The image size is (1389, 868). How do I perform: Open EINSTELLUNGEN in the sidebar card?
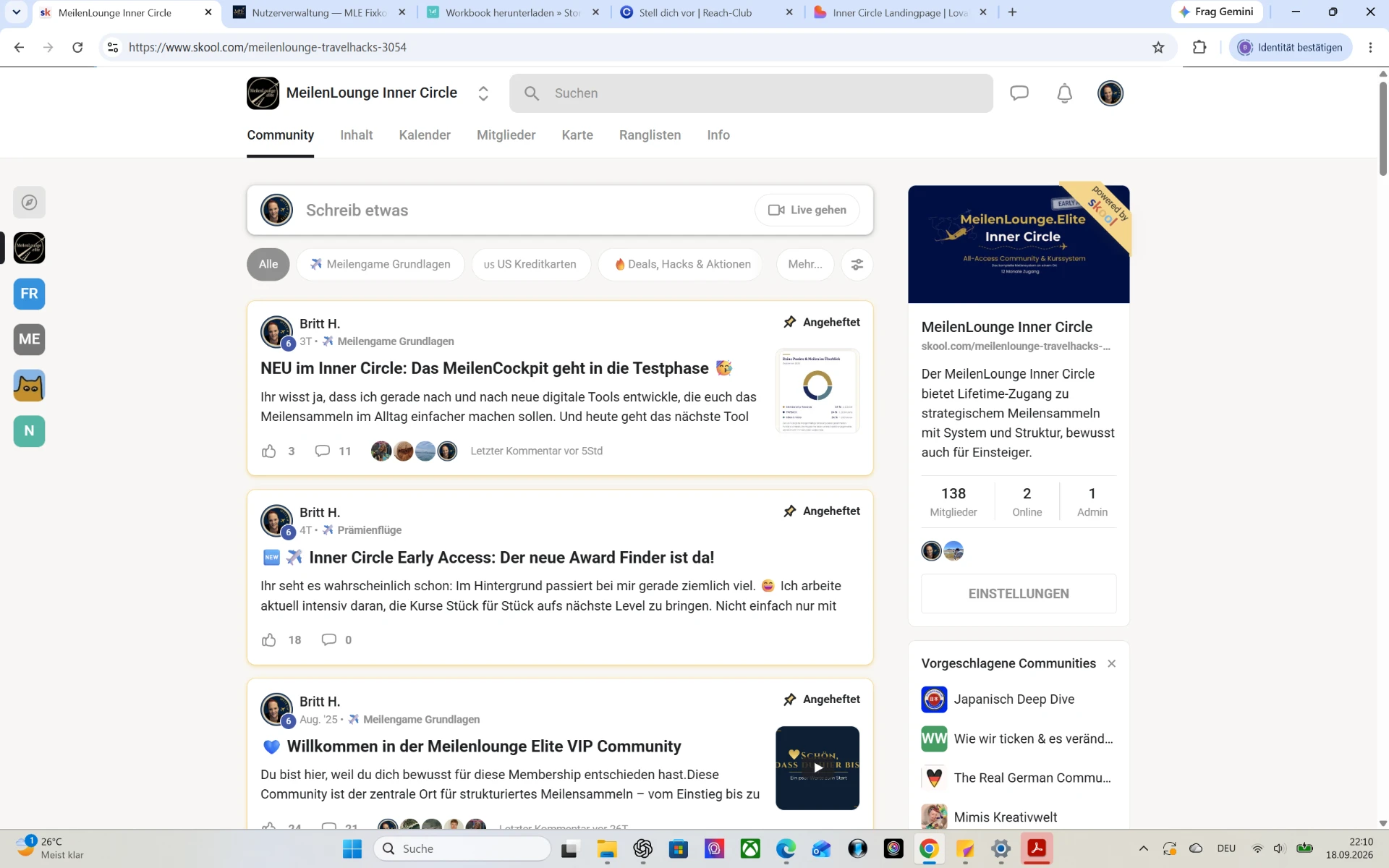[1019, 594]
